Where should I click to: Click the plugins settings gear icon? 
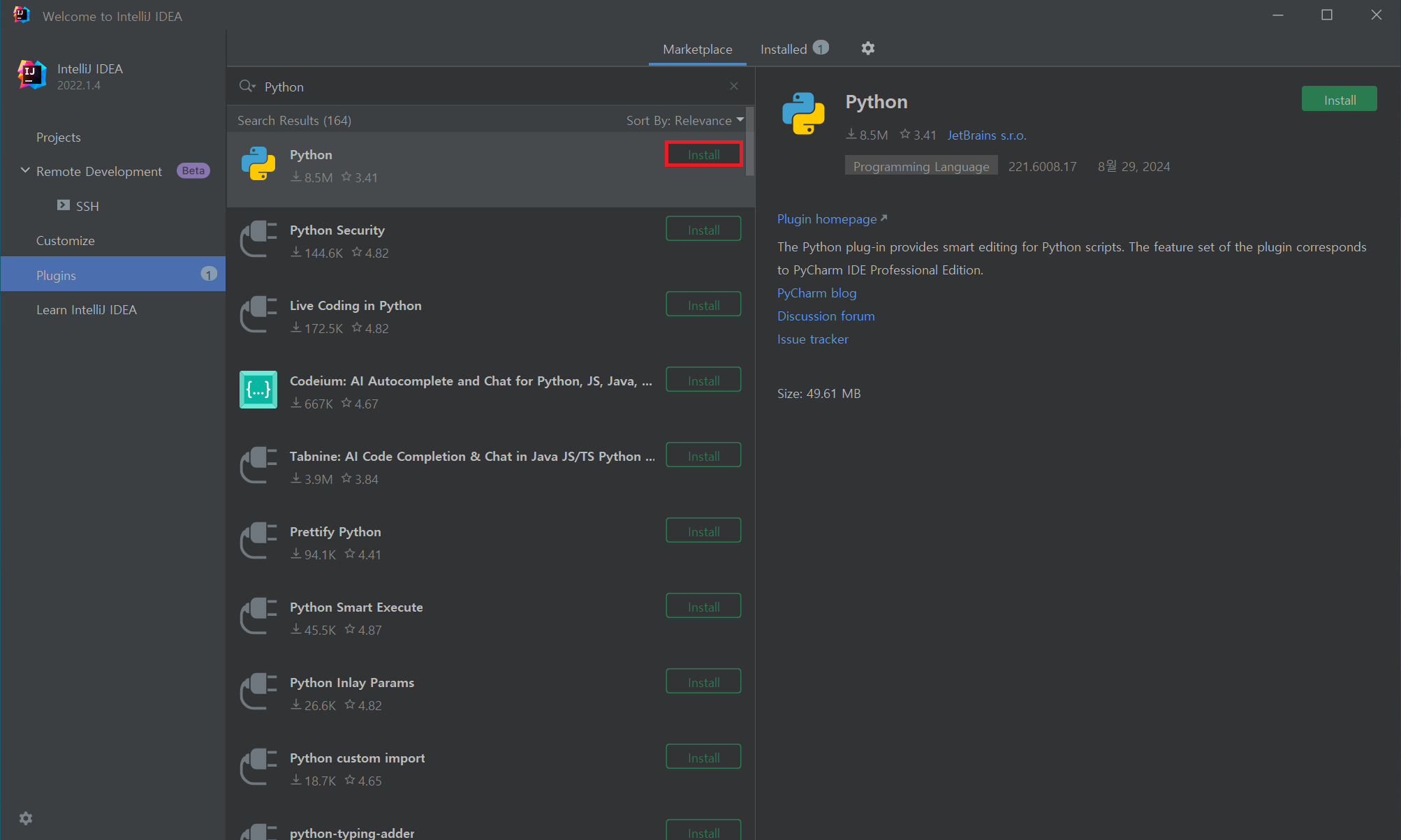click(867, 48)
